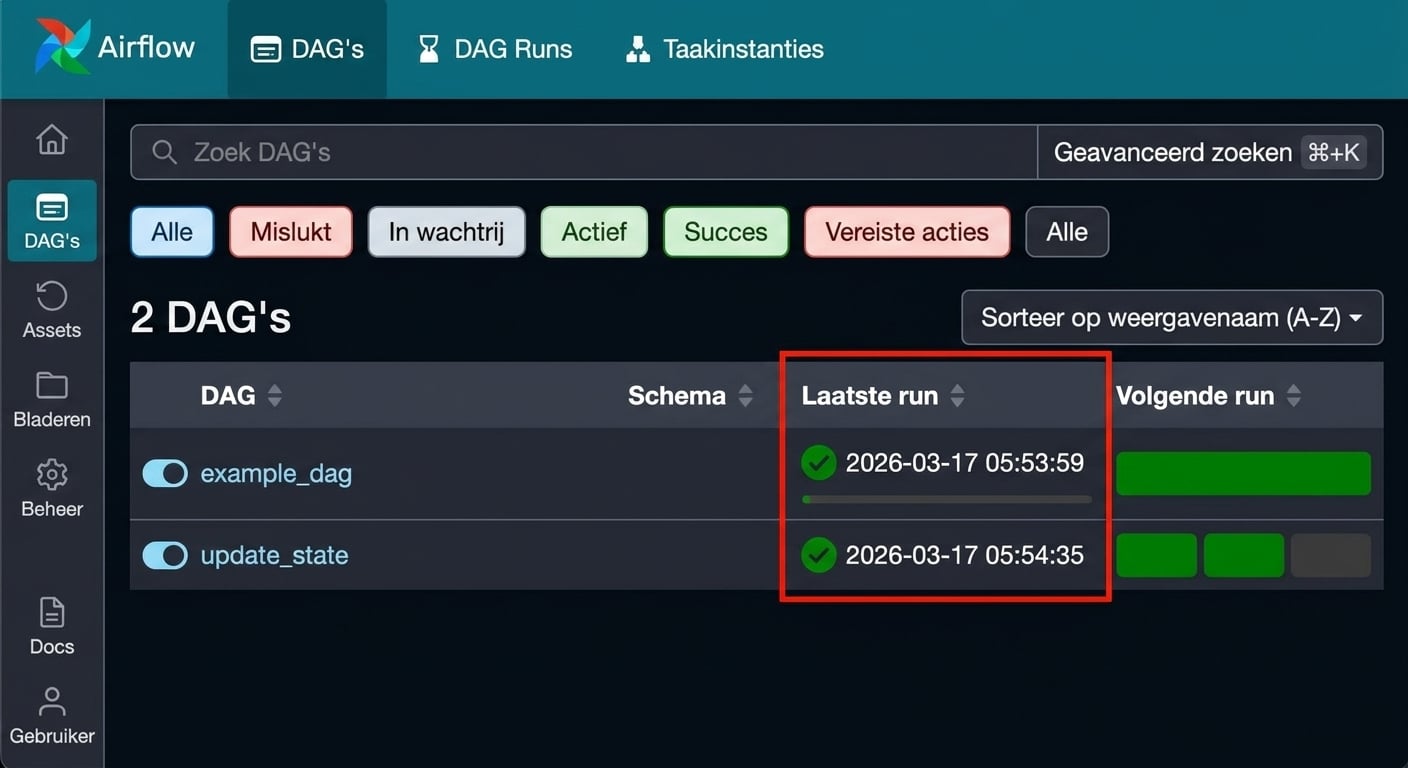Click update_state's second green run block
The height and width of the screenshot is (768, 1408).
(x=1244, y=555)
